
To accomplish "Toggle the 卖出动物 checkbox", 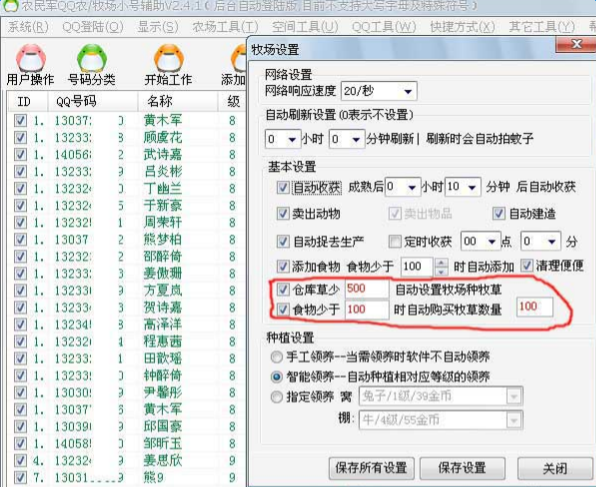I will pos(282,214).
